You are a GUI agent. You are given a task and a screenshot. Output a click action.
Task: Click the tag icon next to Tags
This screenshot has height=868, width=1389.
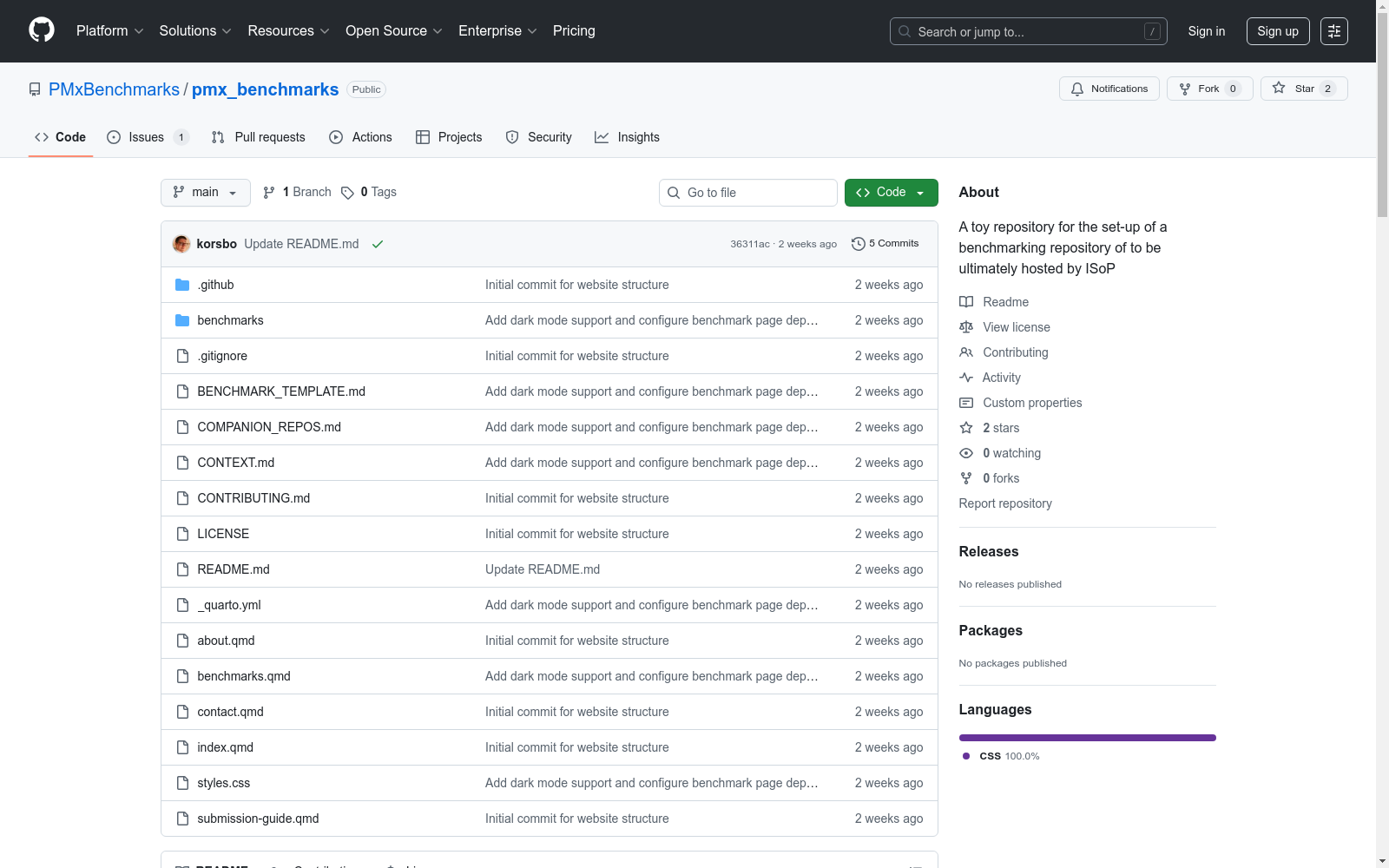coord(347,193)
